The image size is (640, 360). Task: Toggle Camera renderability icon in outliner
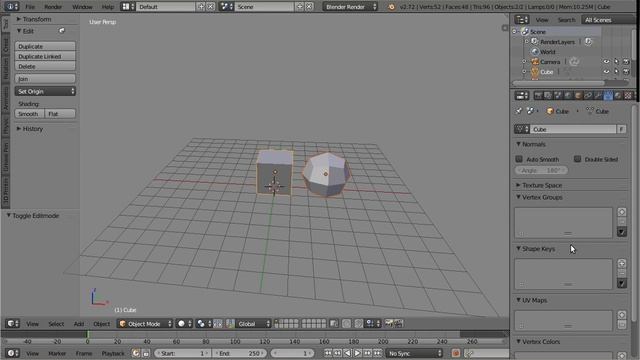626,62
